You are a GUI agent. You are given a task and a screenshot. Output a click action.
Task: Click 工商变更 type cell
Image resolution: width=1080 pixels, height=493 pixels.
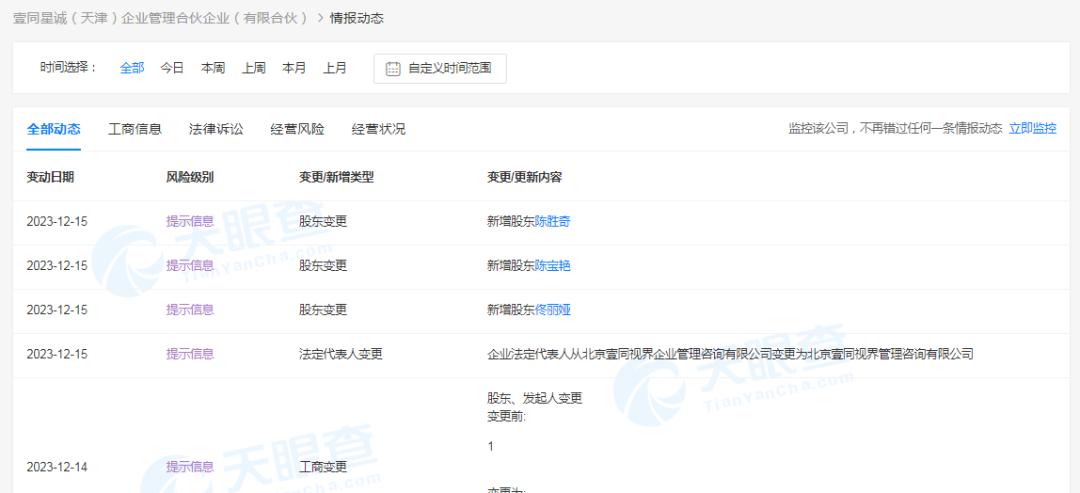[323, 467]
